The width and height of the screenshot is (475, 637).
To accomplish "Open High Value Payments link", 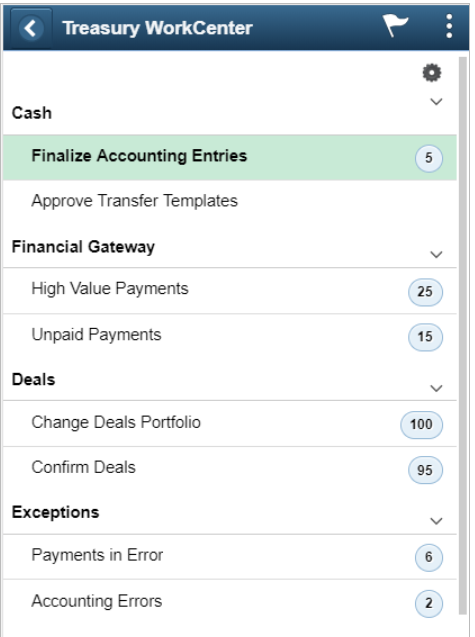I will point(110,289).
